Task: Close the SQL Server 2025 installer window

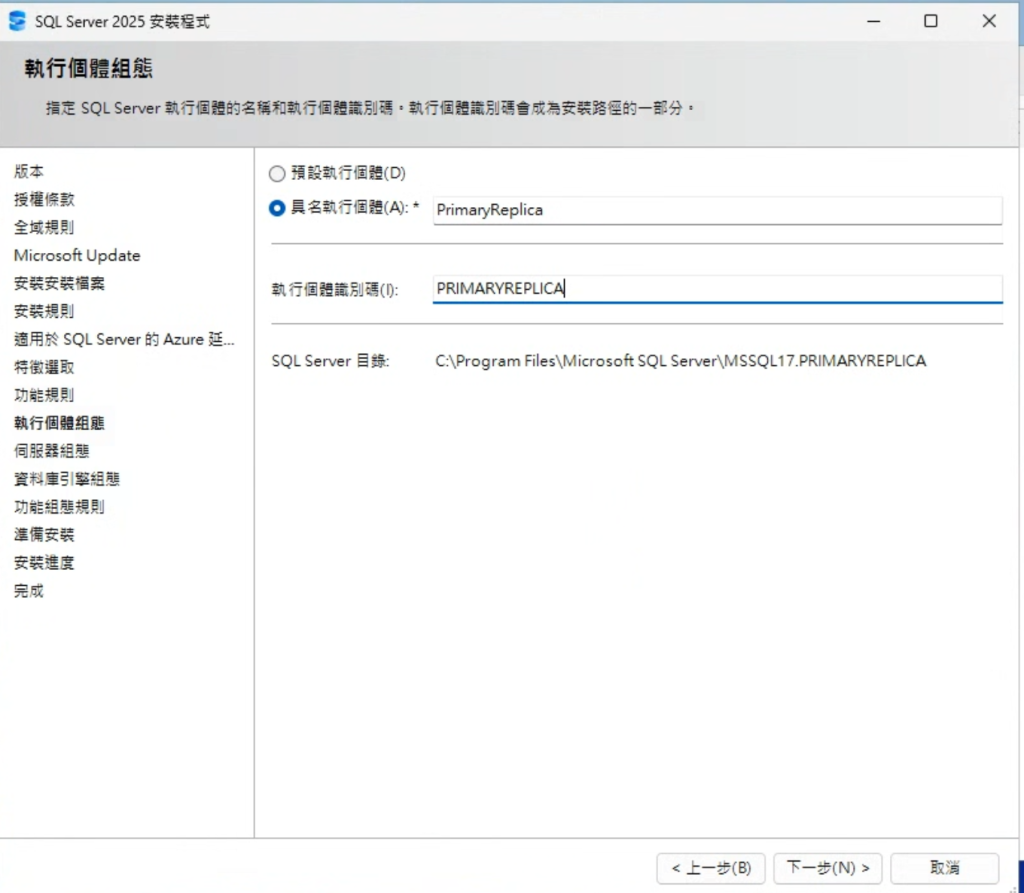Action: (x=989, y=21)
